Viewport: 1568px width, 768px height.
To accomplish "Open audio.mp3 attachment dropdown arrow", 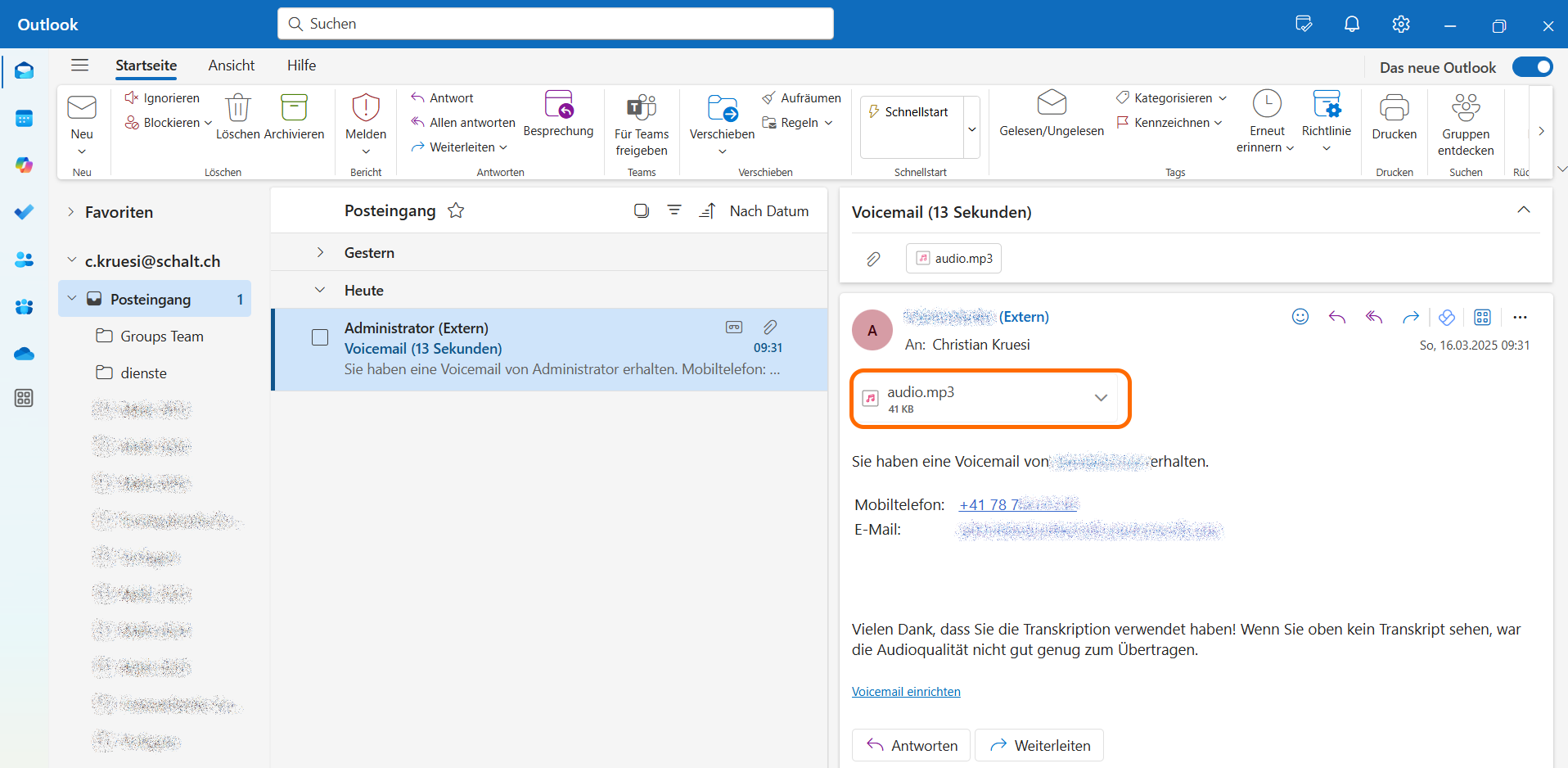I will [x=1101, y=398].
